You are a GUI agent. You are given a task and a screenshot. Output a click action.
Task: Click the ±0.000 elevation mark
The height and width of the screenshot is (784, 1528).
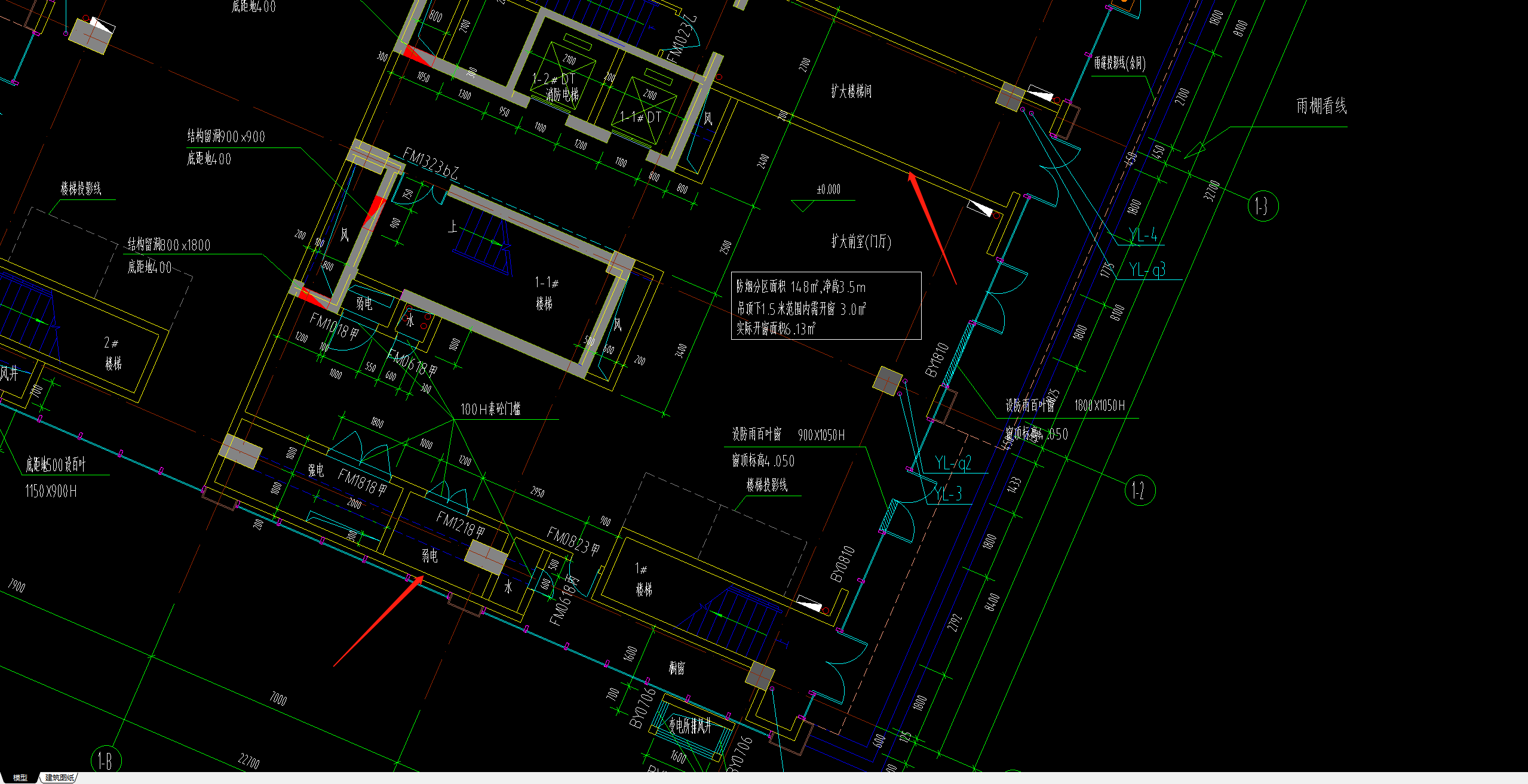pyautogui.click(x=829, y=189)
